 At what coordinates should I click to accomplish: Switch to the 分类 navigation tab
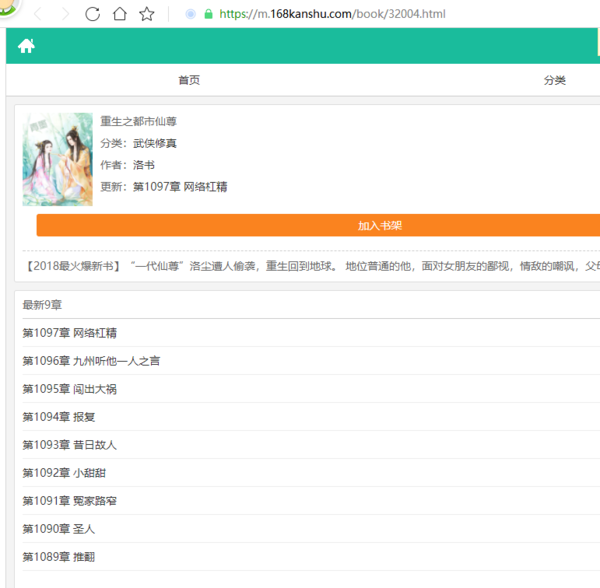pyautogui.click(x=554, y=80)
